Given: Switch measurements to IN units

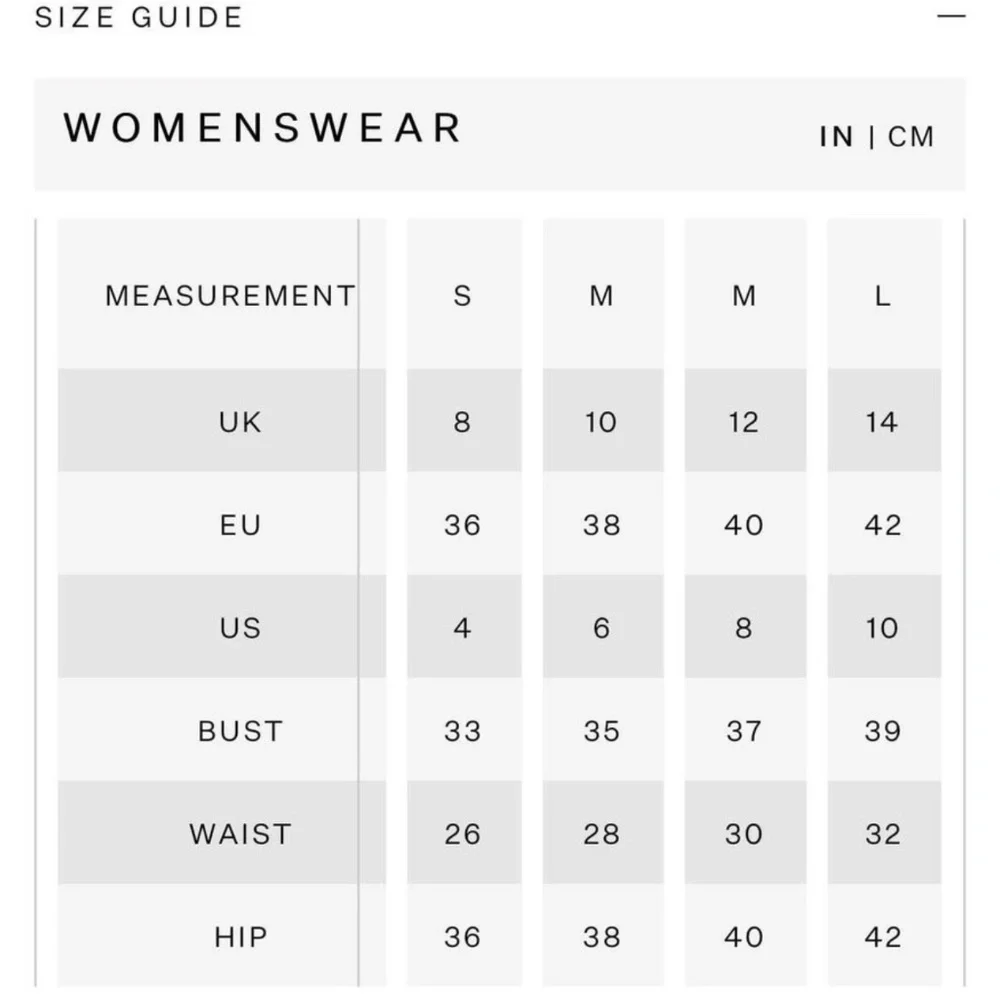Looking at the screenshot, I should click(x=836, y=137).
